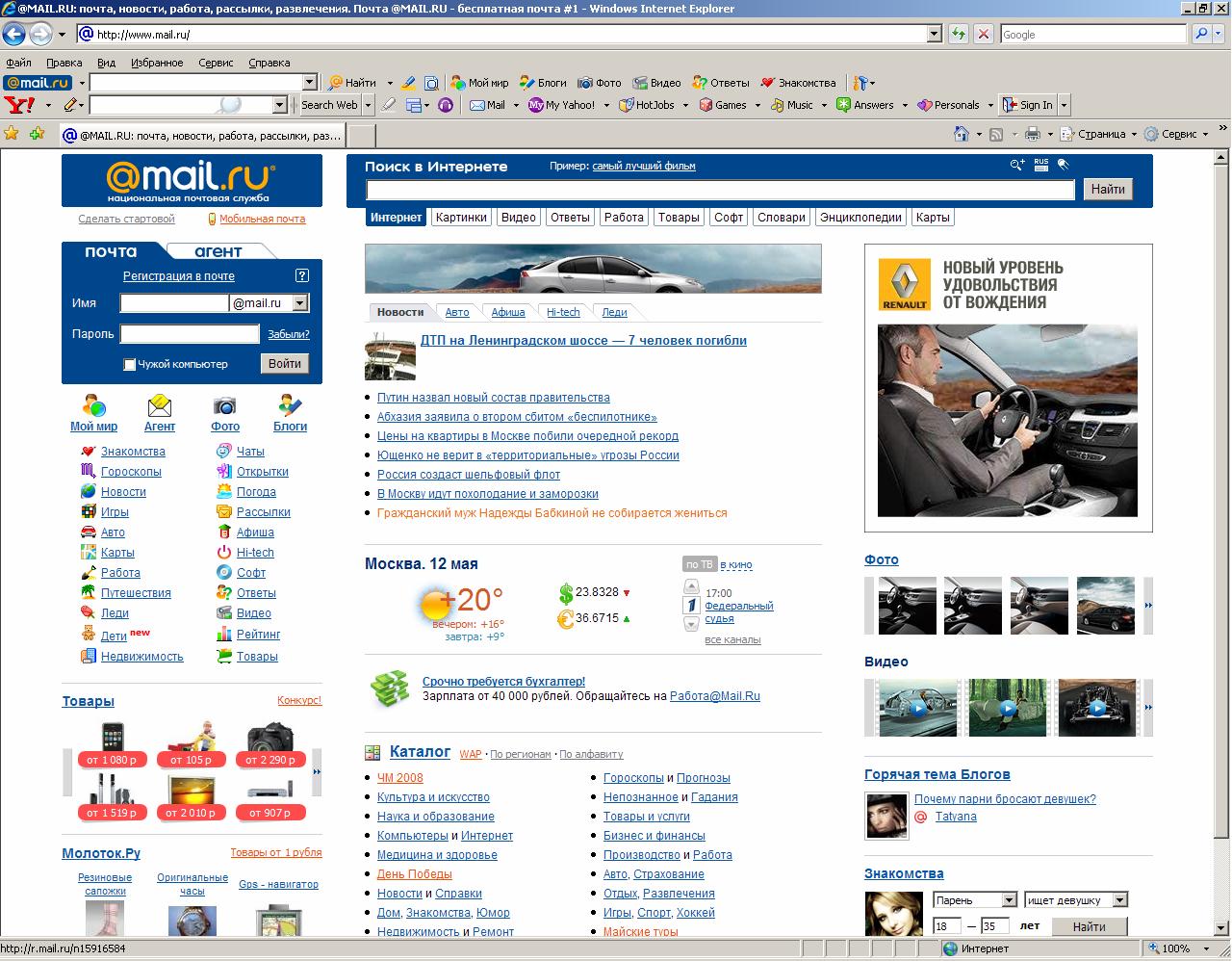Choose the Словари search tab
The width and height of the screenshot is (1232, 961).
pyautogui.click(x=781, y=218)
